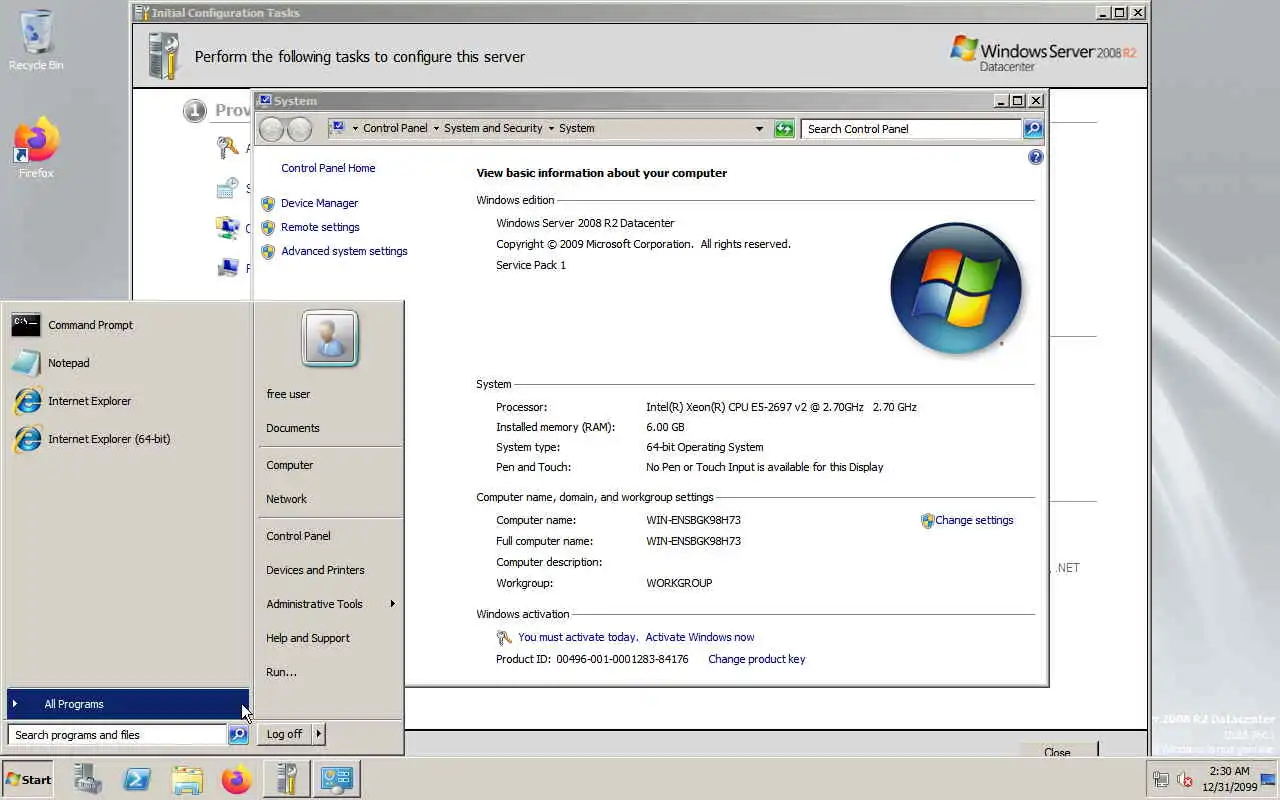Click the Start menu search magnifier button
1280x800 pixels.
[238, 735]
